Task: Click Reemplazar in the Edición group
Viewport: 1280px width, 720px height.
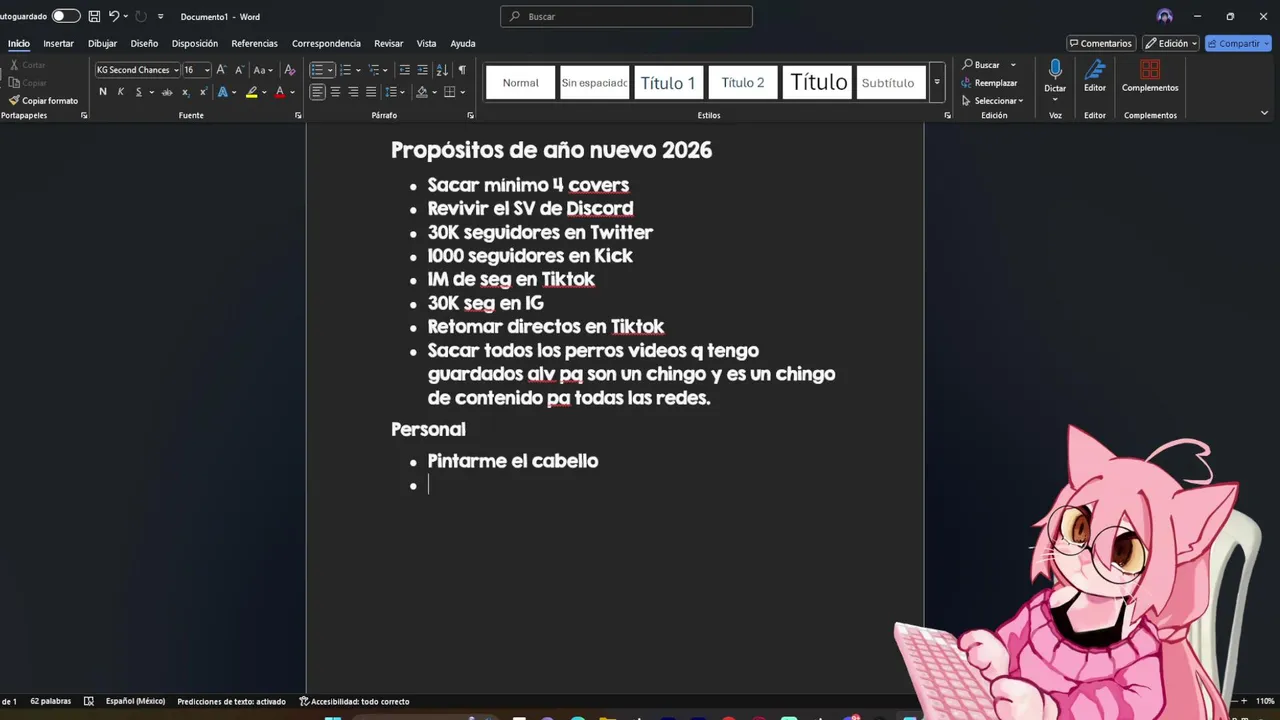Action: click(989, 83)
